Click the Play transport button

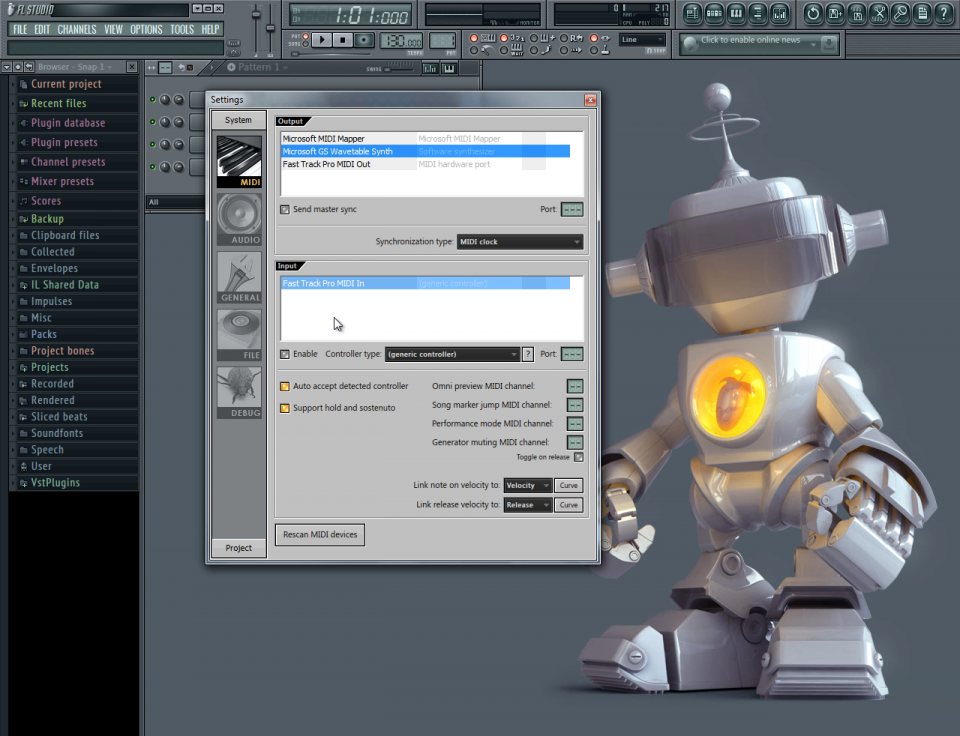coord(321,40)
